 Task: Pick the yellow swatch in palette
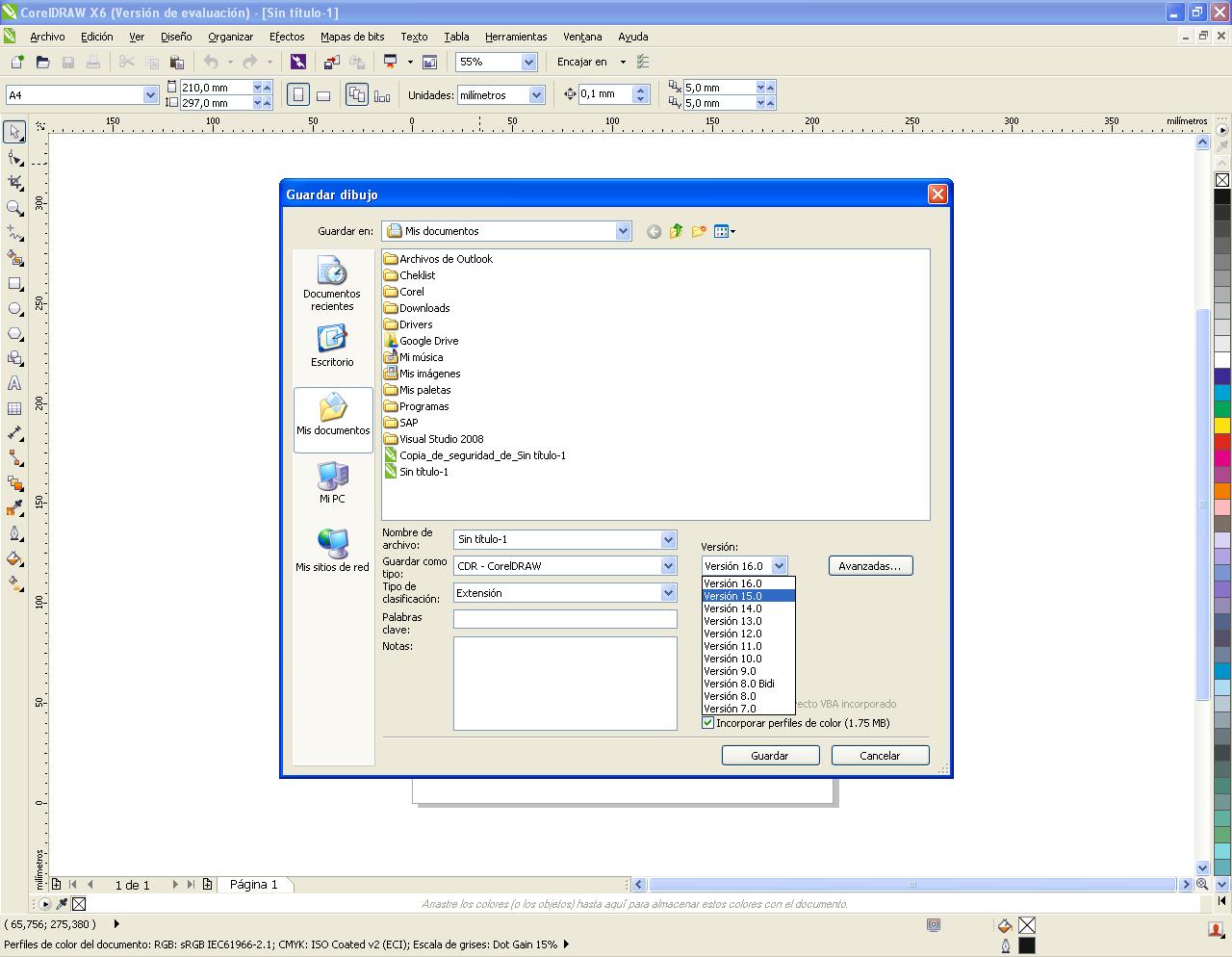click(1222, 425)
